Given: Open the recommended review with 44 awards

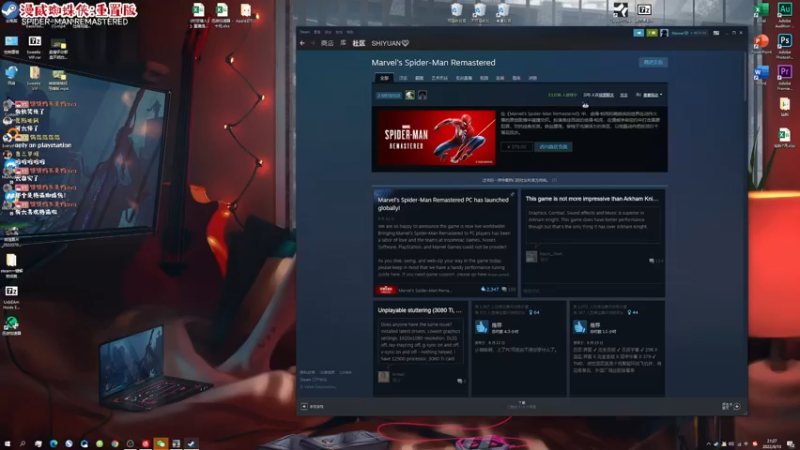Looking at the screenshot, I should point(617,349).
